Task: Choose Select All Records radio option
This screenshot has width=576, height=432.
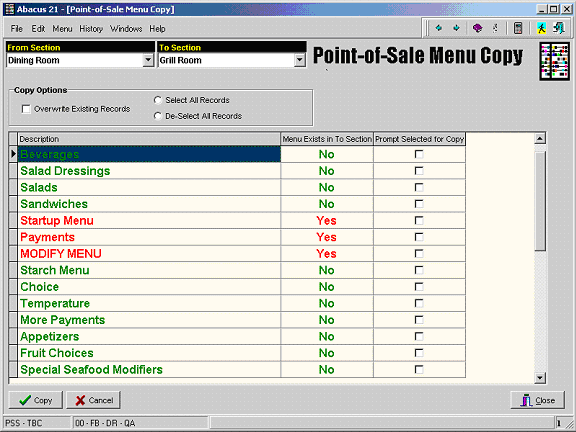Action: pos(158,100)
